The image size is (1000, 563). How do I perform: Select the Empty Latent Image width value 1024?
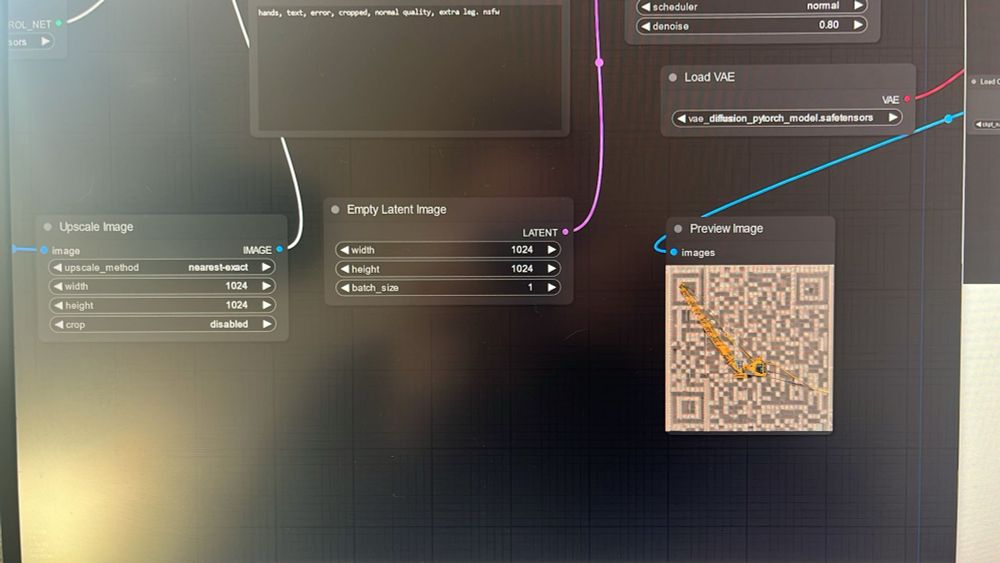(522, 250)
